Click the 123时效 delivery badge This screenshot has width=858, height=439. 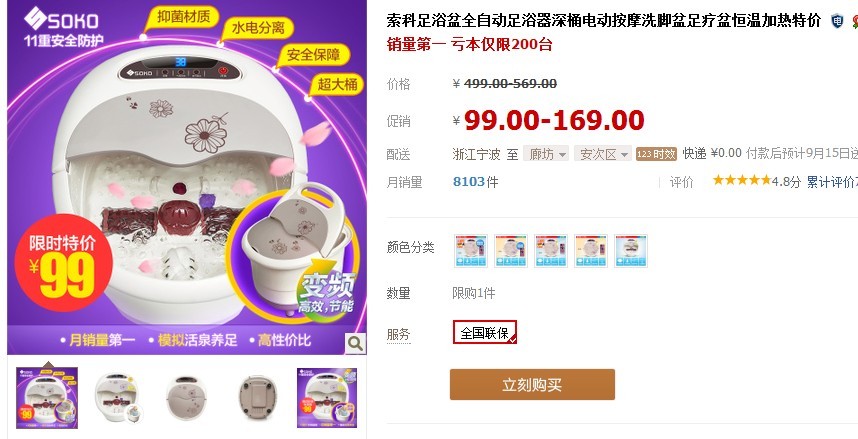656,154
